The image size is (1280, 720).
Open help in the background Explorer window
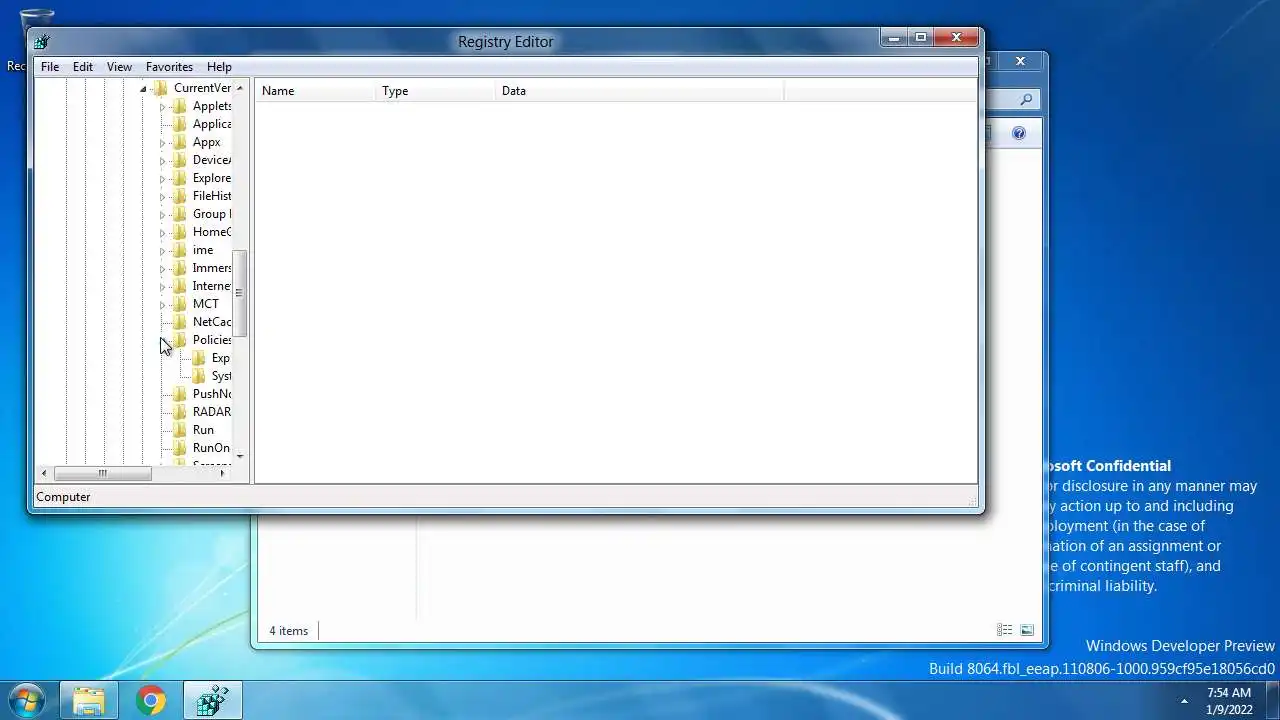tap(1019, 133)
